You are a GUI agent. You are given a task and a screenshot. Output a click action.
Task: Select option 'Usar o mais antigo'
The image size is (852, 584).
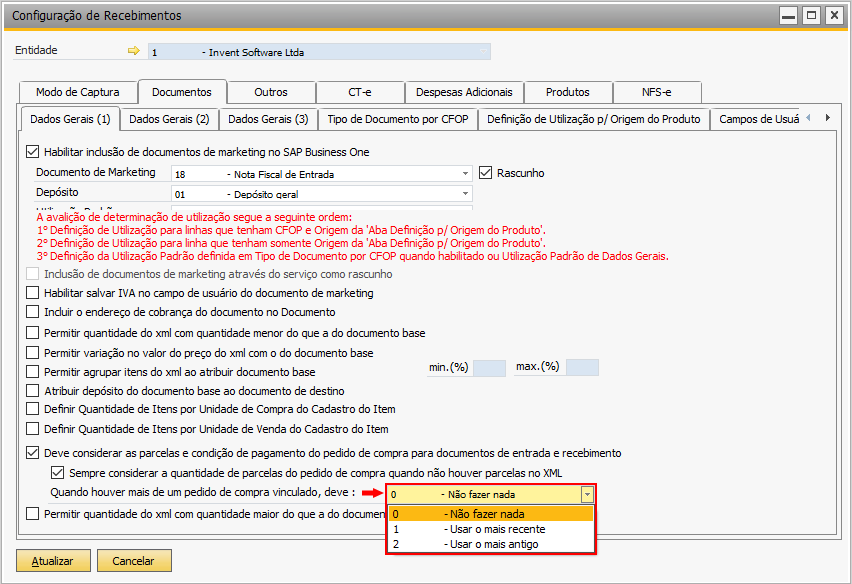[491, 544]
